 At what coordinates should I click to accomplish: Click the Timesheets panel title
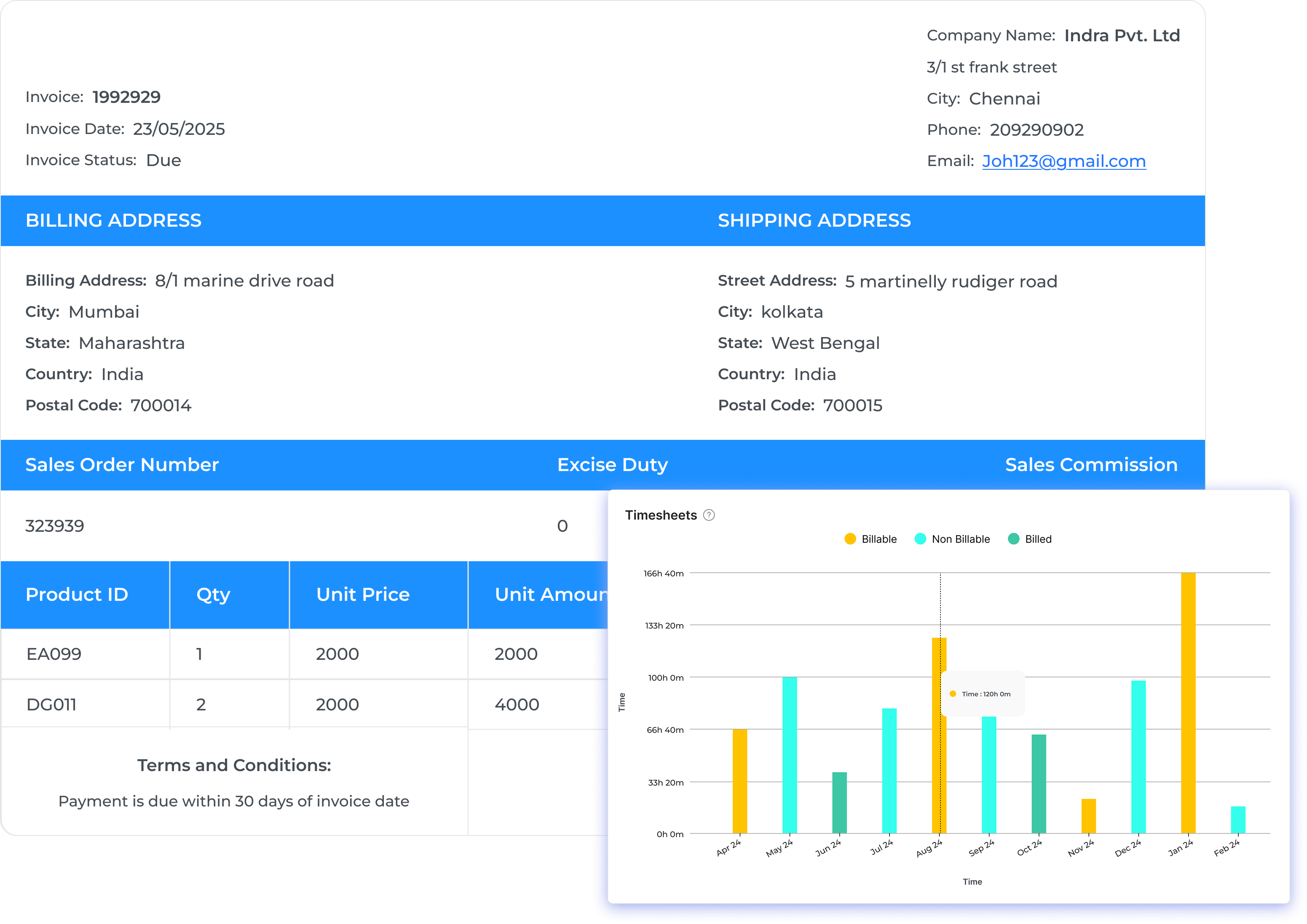click(x=661, y=515)
